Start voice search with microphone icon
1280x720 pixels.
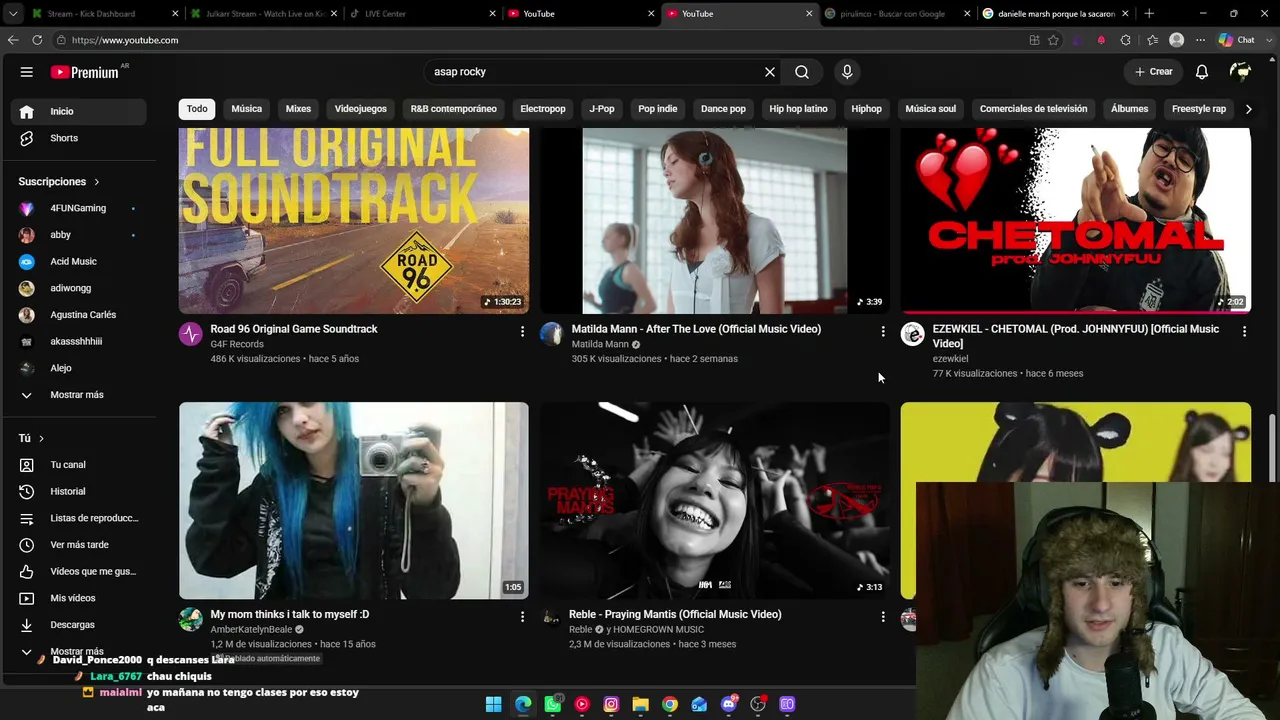coord(847,72)
